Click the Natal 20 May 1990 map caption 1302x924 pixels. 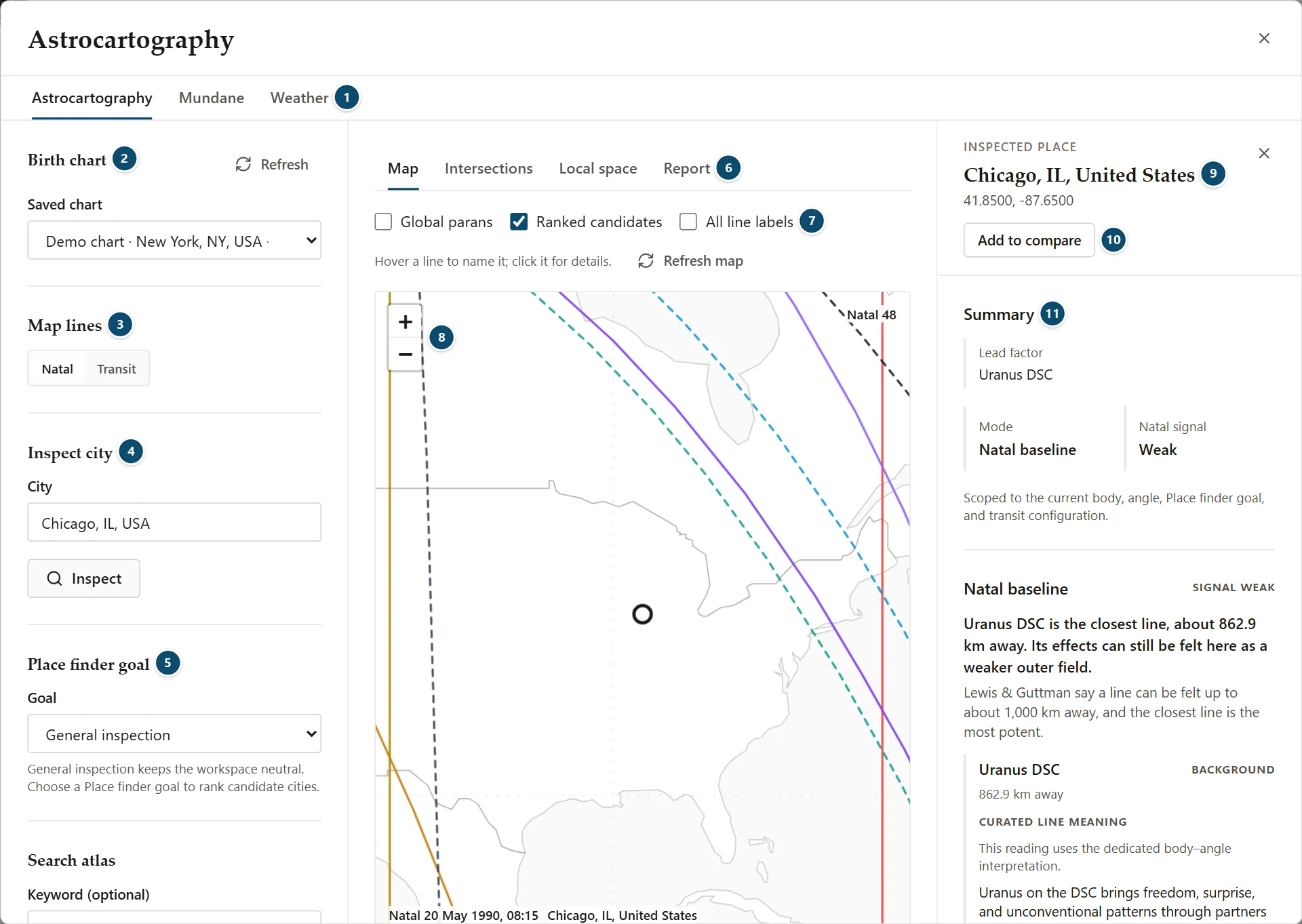tap(464, 915)
